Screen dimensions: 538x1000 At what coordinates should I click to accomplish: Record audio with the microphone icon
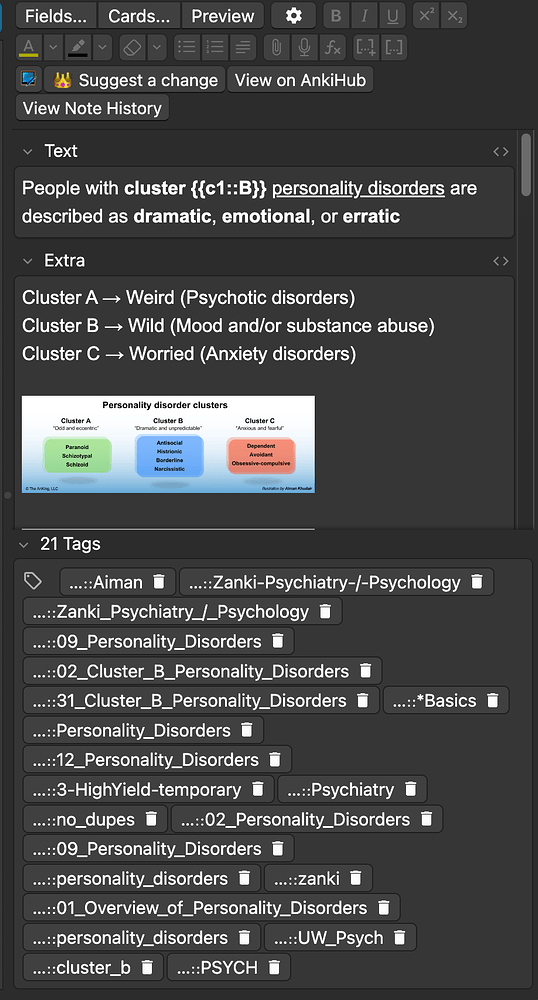coord(304,47)
